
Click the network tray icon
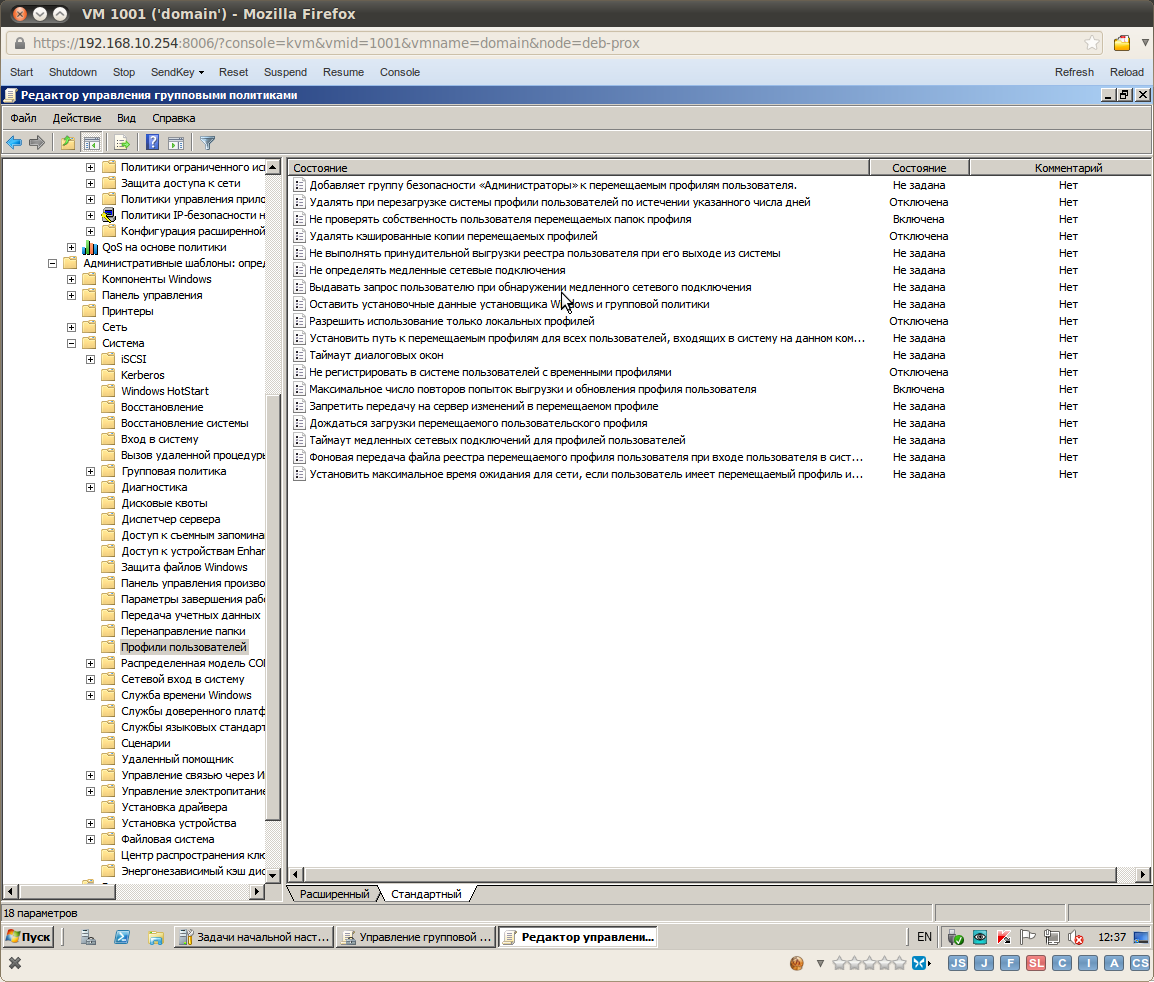[x=1052, y=937]
